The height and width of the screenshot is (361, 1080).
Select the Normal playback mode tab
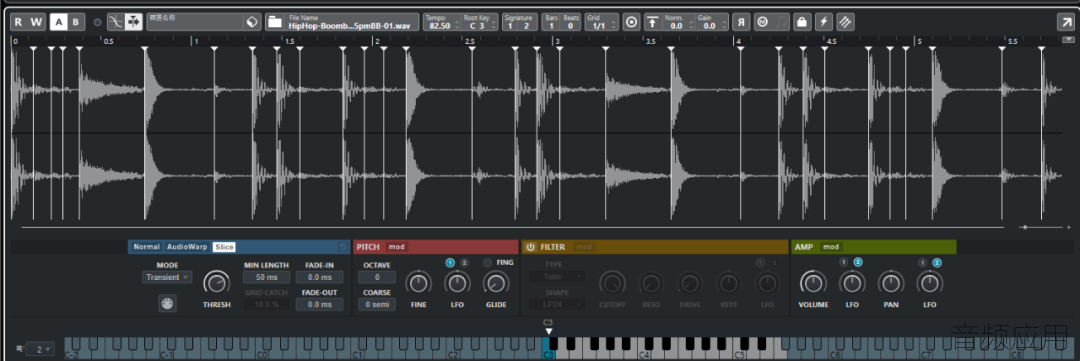(x=146, y=247)
